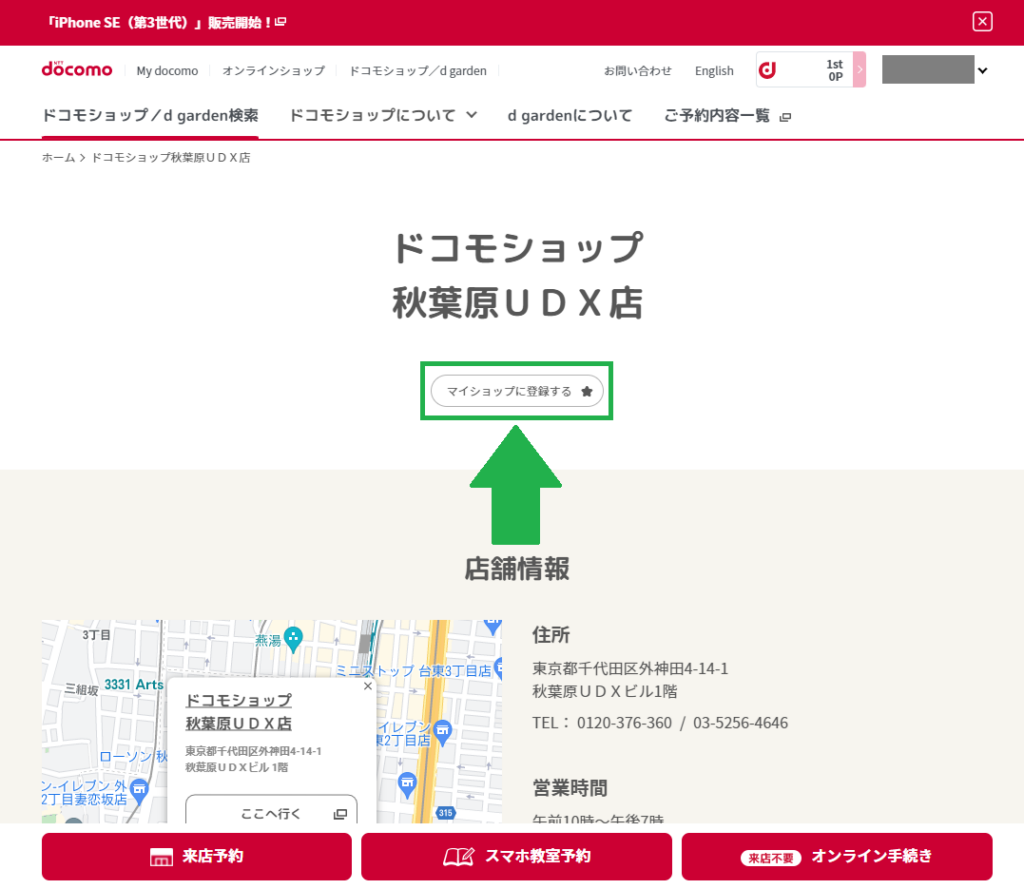The image size is (1024, 889).
Task: Click the phone number 03-5256-4646
Action: pyautogui.click(x=741, y=722)
